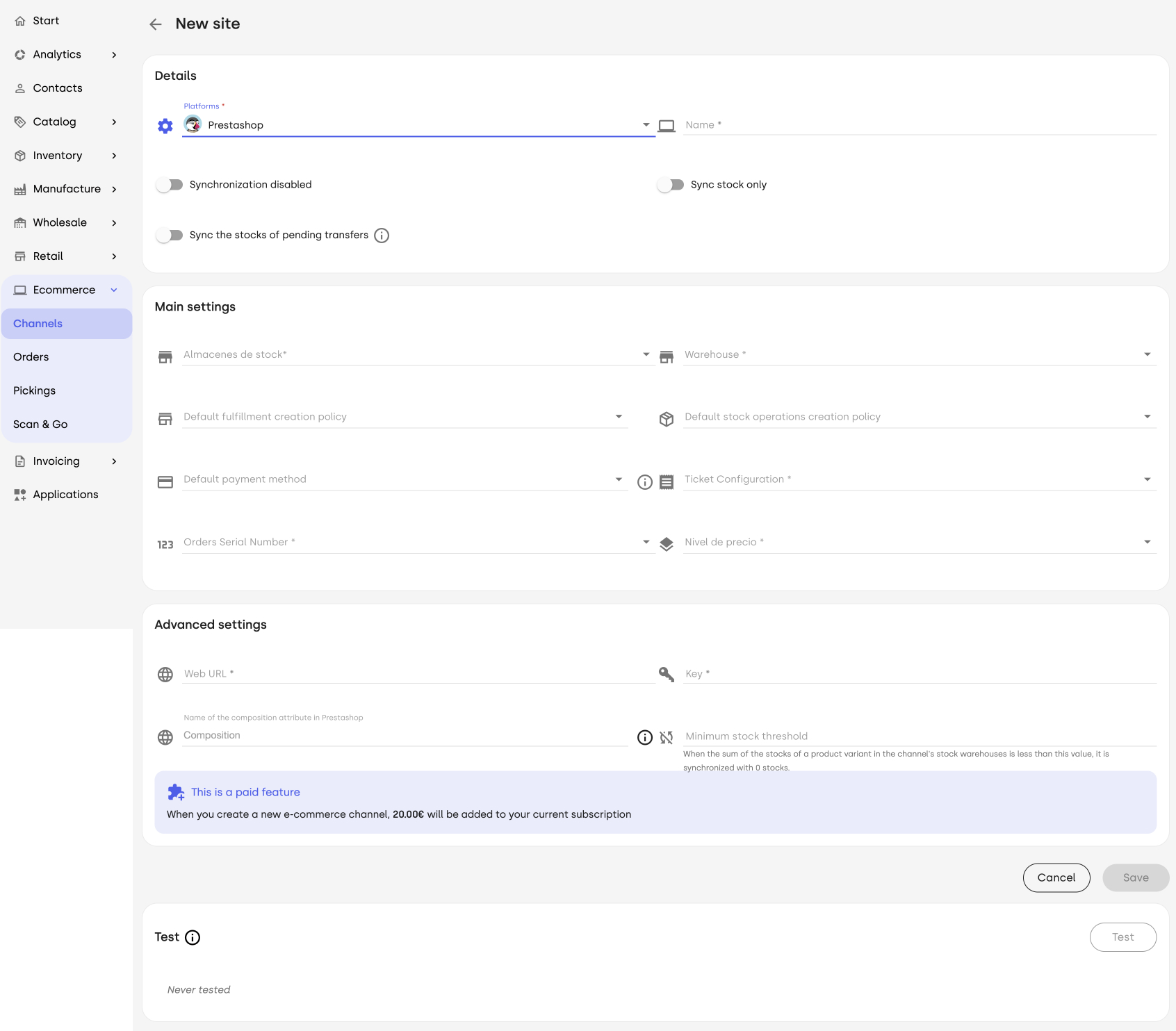Open the Nivel de precio dropdown
Image resolution: width=1176 pixels, height=1031 pixels.
(920, 542)
